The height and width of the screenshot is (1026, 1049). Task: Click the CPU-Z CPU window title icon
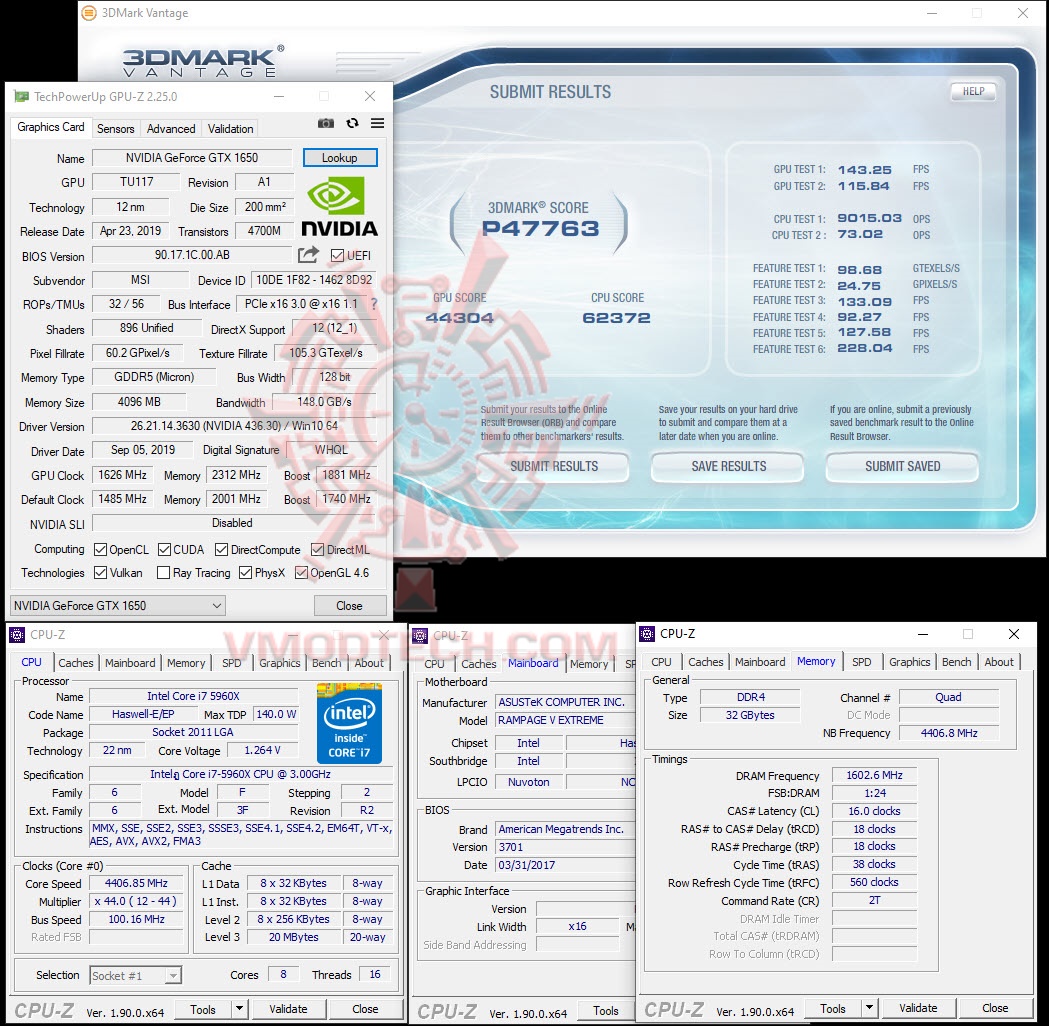point(17,635)
